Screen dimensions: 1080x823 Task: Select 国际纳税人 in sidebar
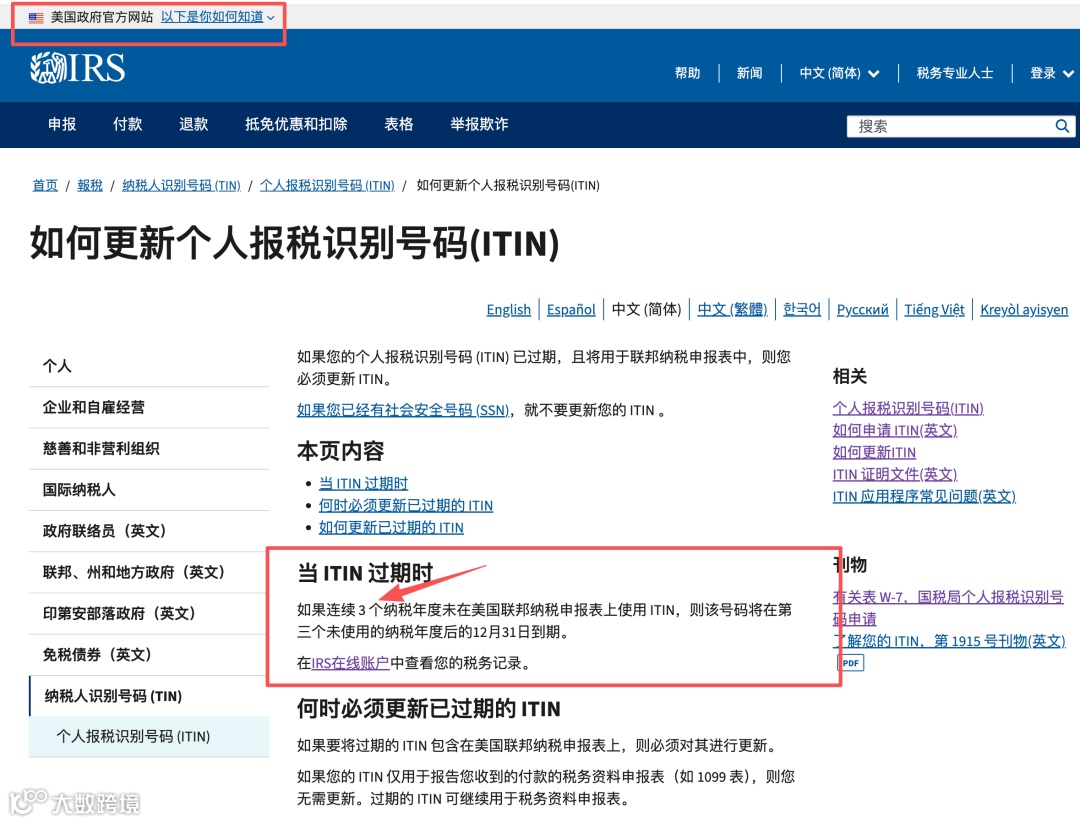click(149, 490)
